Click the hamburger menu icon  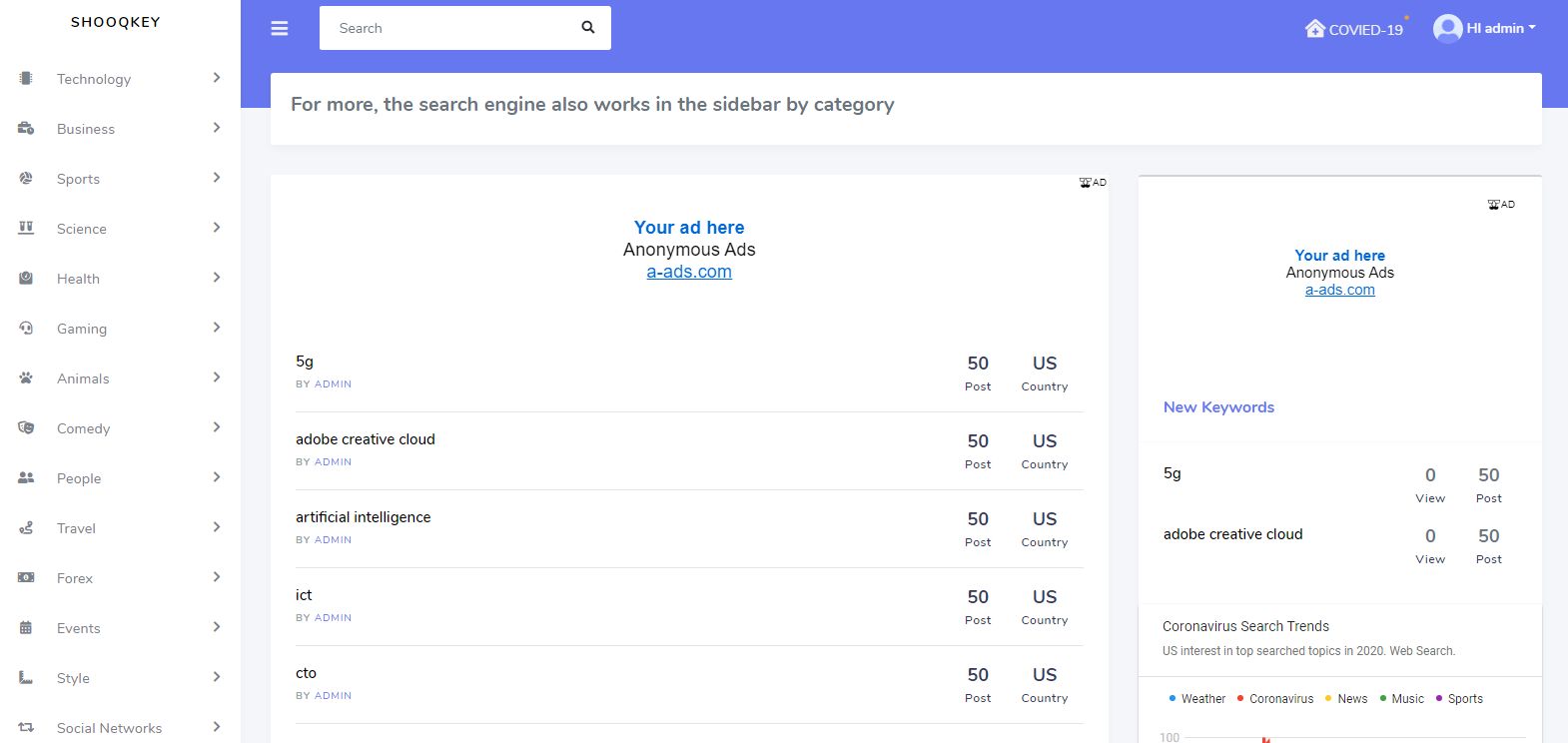(x=280, y=29)
